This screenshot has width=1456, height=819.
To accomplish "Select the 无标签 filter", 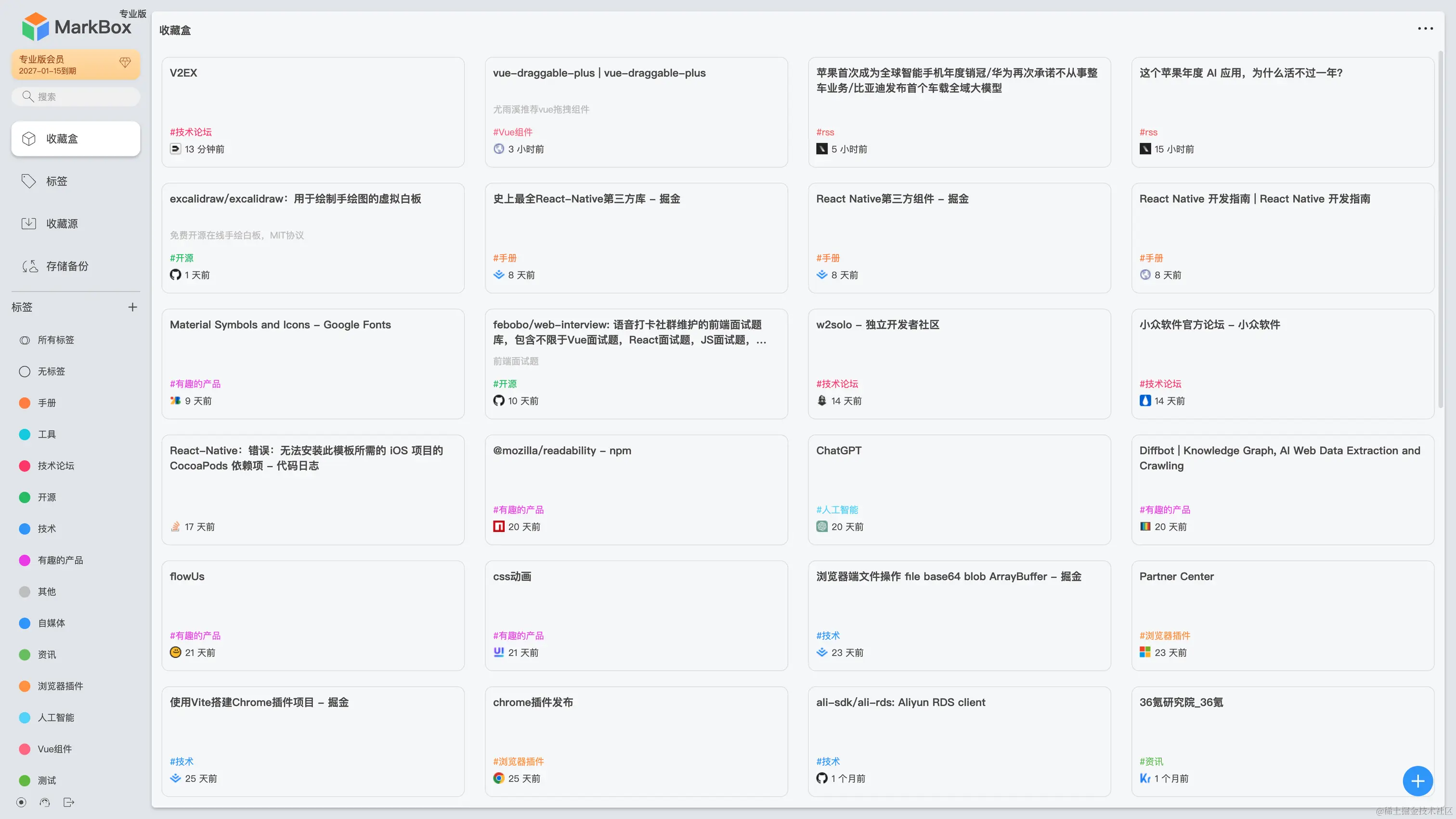I will coord(51,371).
